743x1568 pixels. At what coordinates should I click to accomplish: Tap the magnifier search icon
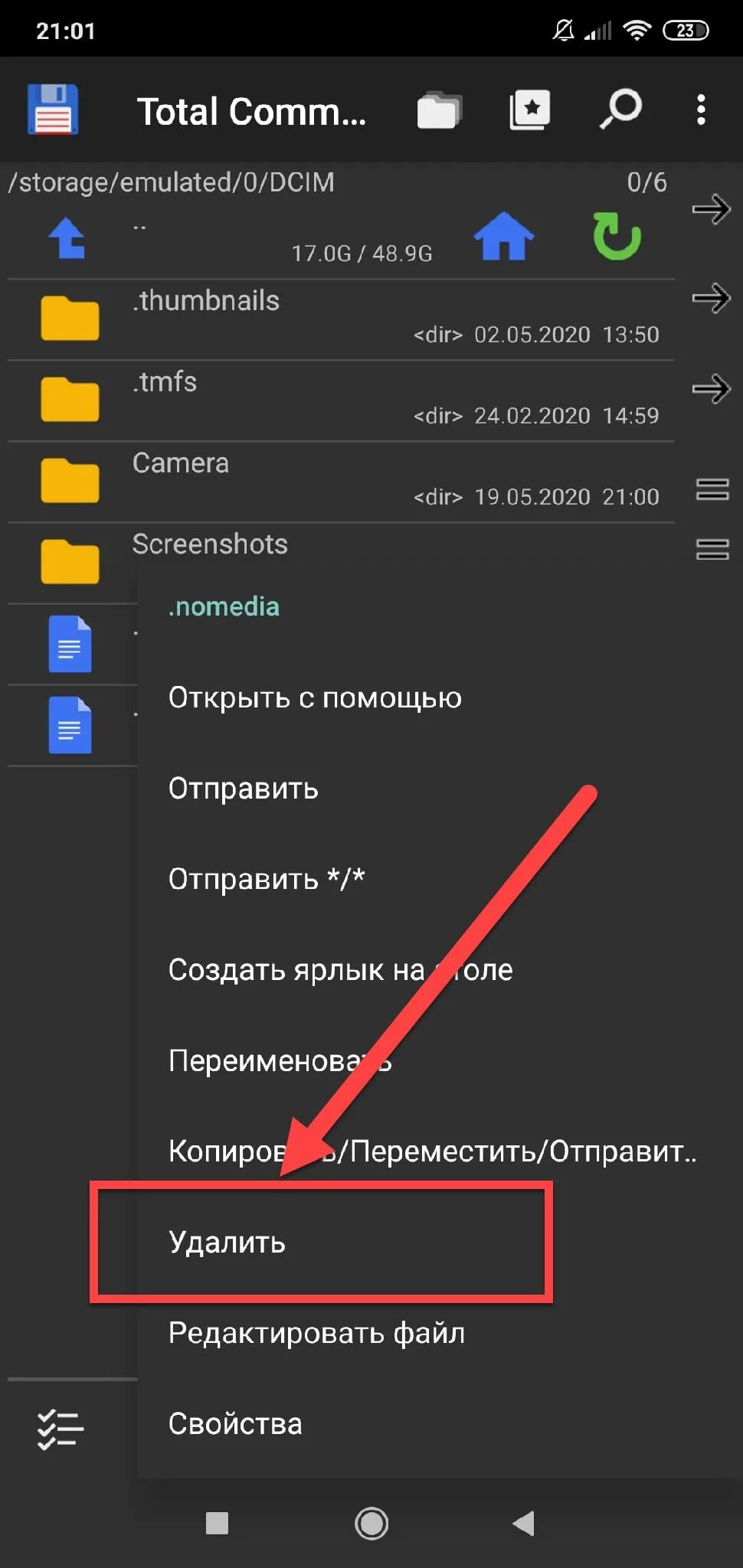[620, 110]
